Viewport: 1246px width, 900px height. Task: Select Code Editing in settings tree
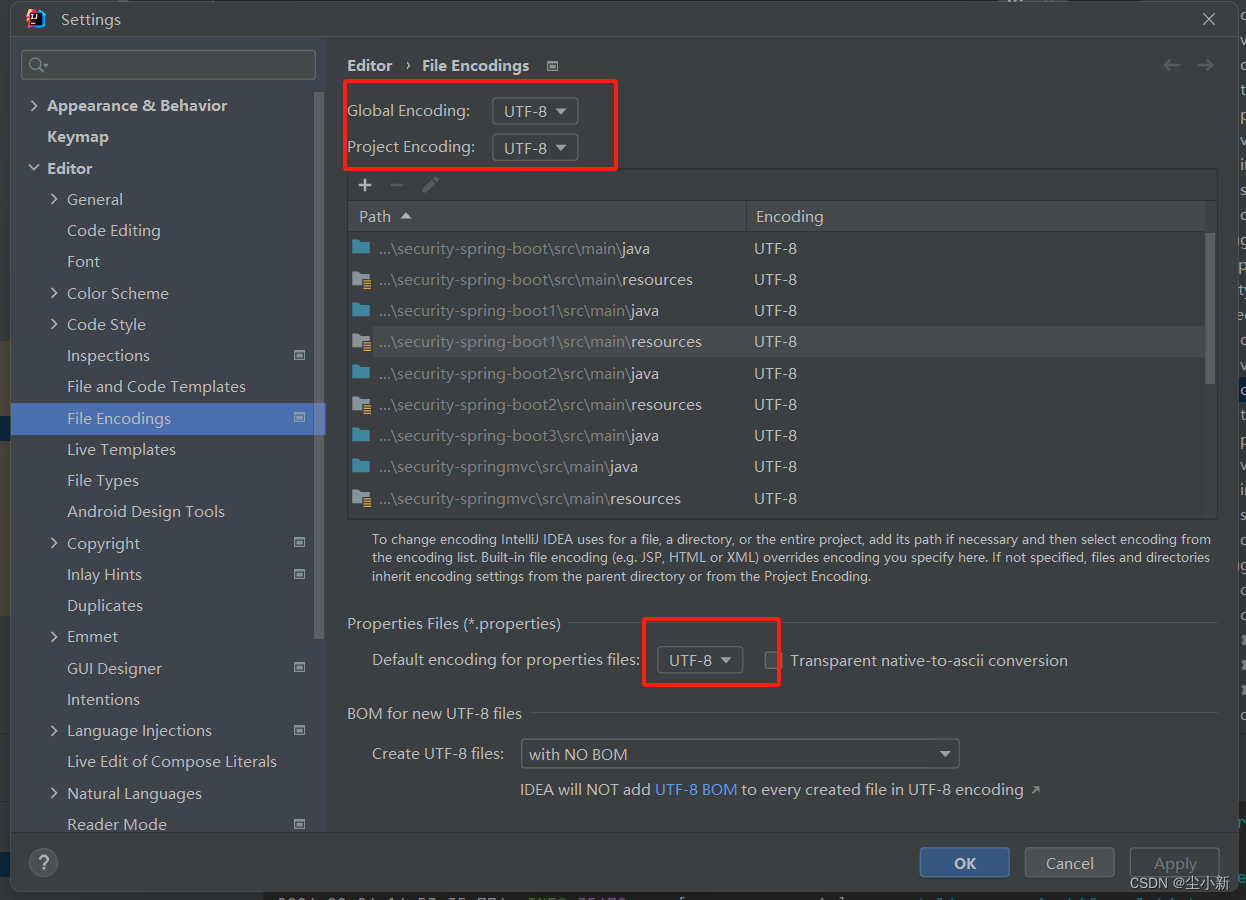[x=114, y=230]
